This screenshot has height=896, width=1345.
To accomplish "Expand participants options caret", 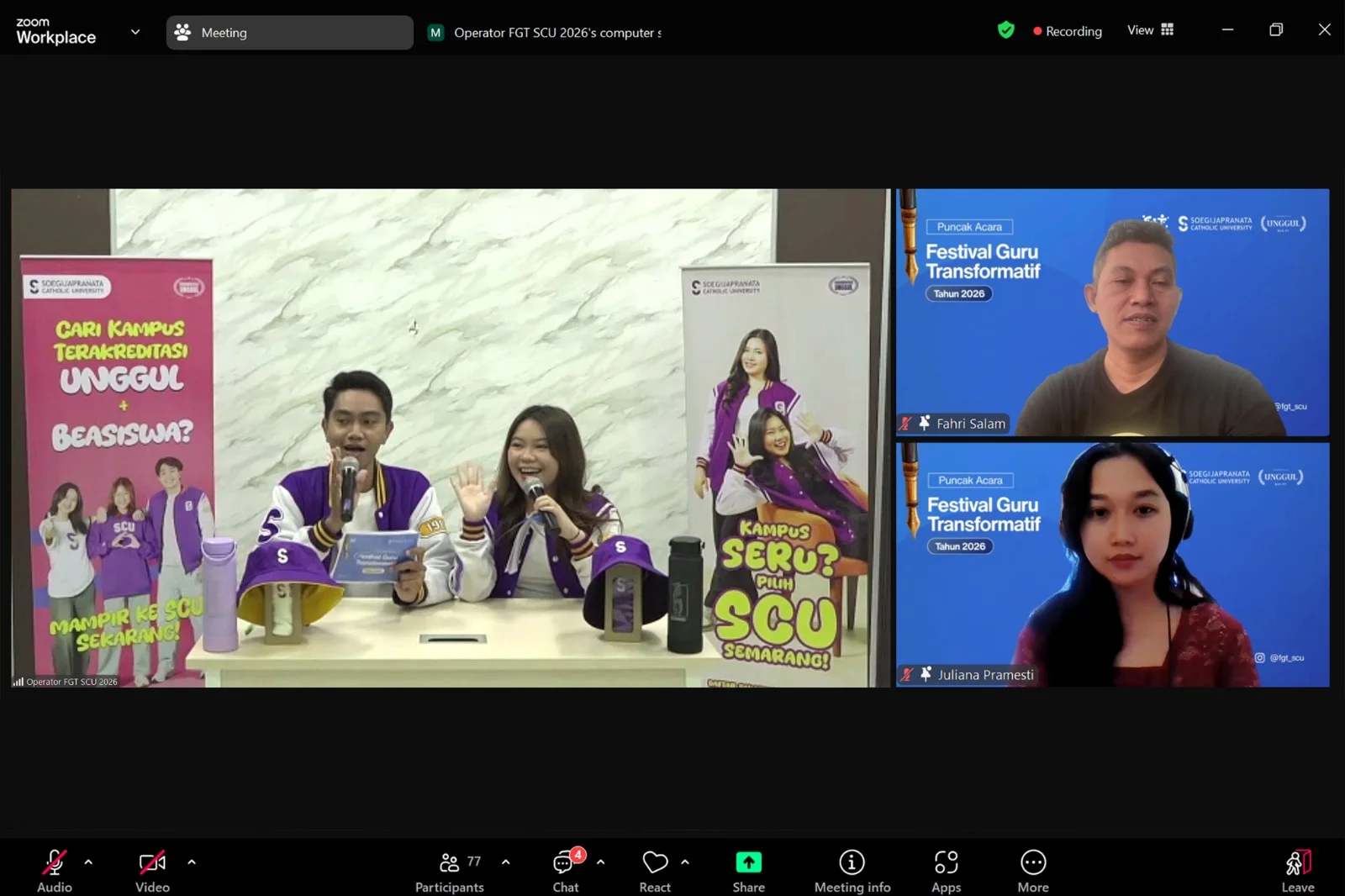I will [505, 862].
